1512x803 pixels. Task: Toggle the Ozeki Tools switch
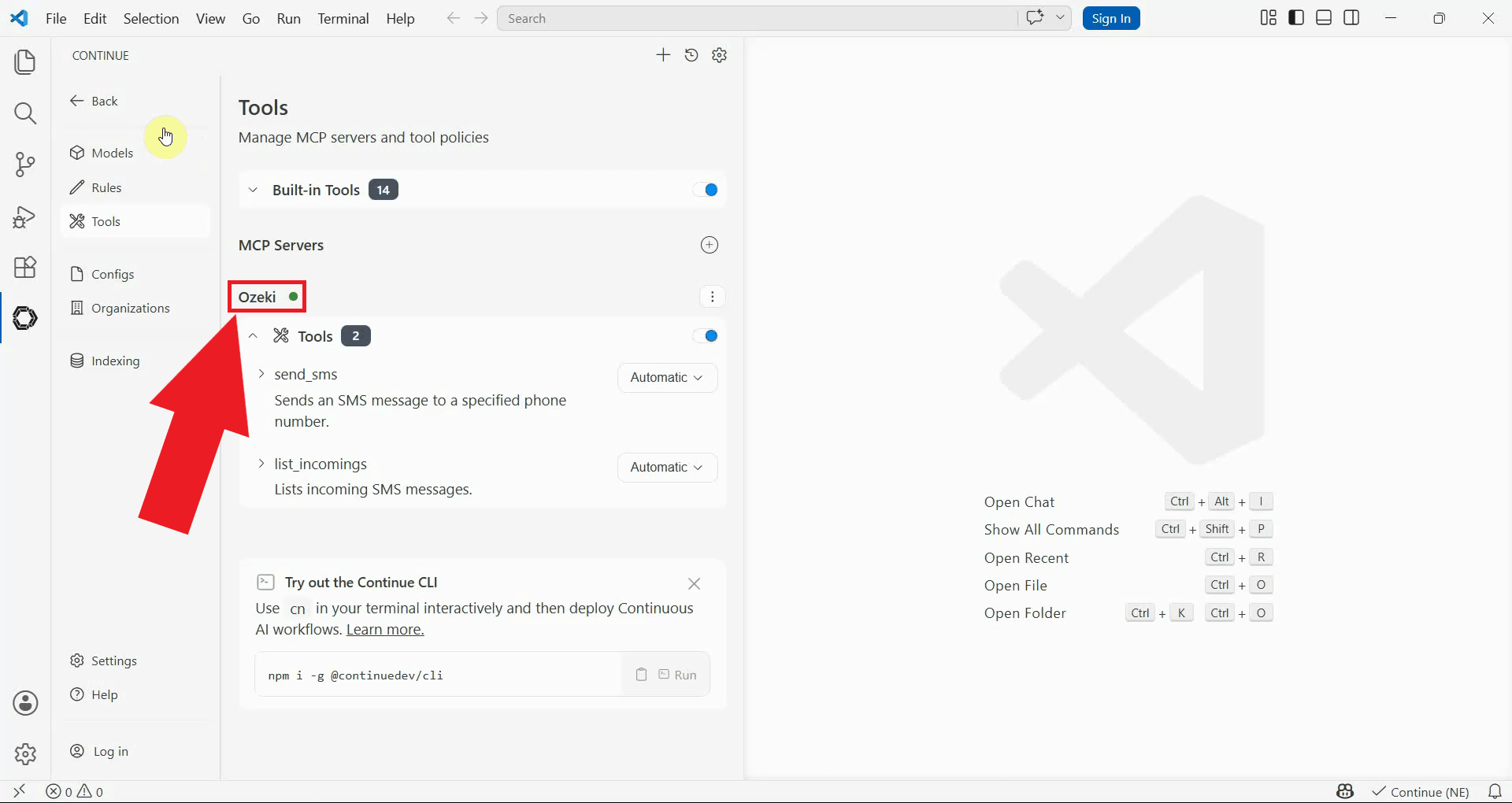pos(706,336)
